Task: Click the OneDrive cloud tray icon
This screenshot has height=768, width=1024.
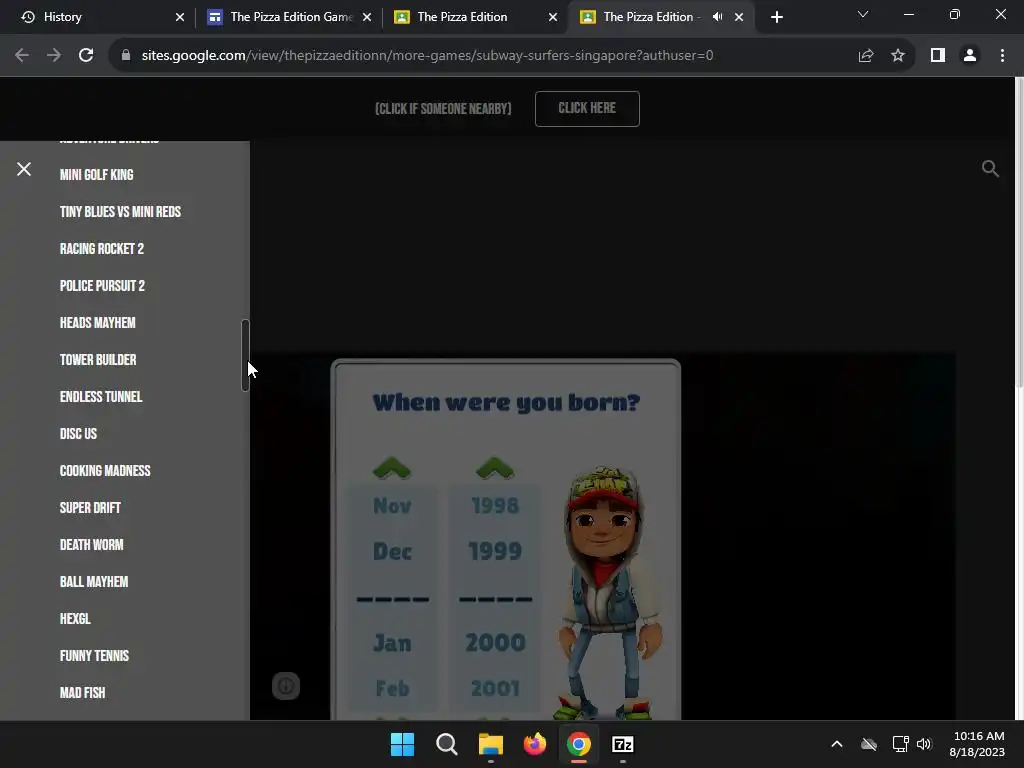Action: coord(869,744)
